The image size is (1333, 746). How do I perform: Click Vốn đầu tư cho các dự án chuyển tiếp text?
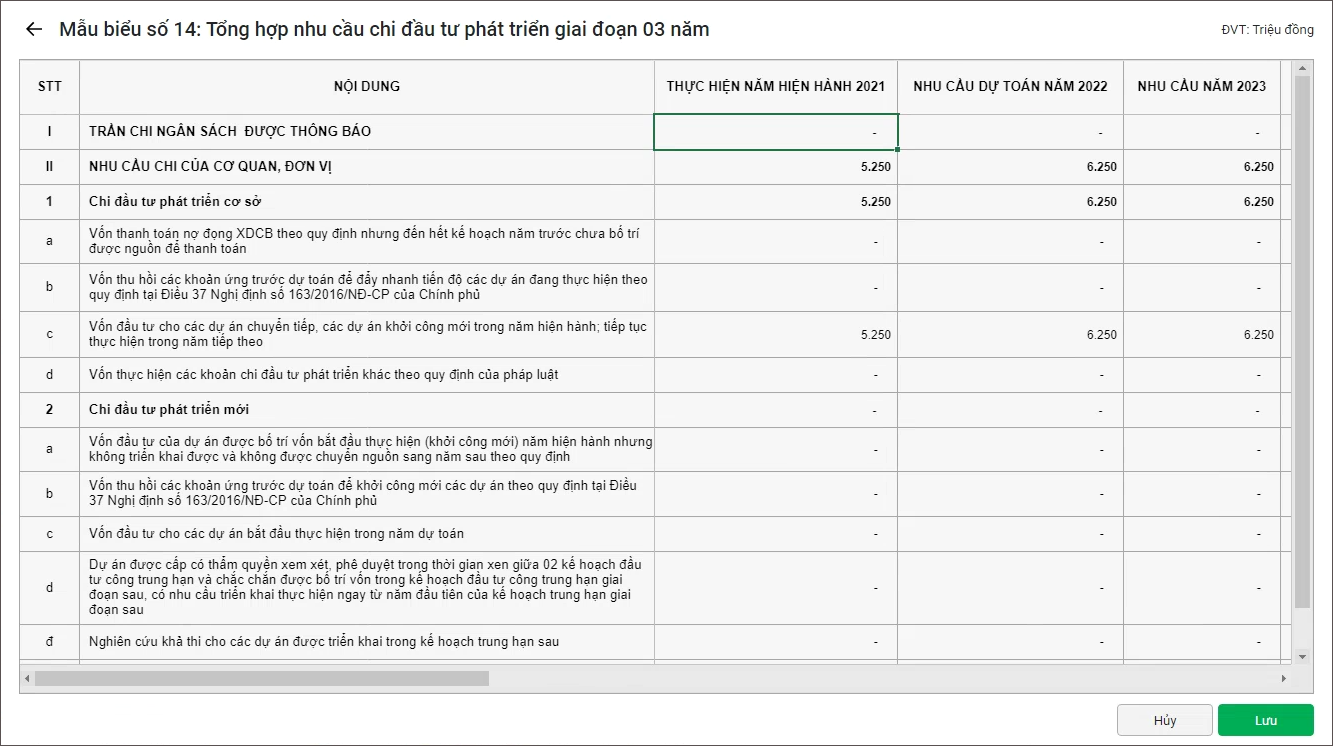pyautogui.click(x=368, y=334)
